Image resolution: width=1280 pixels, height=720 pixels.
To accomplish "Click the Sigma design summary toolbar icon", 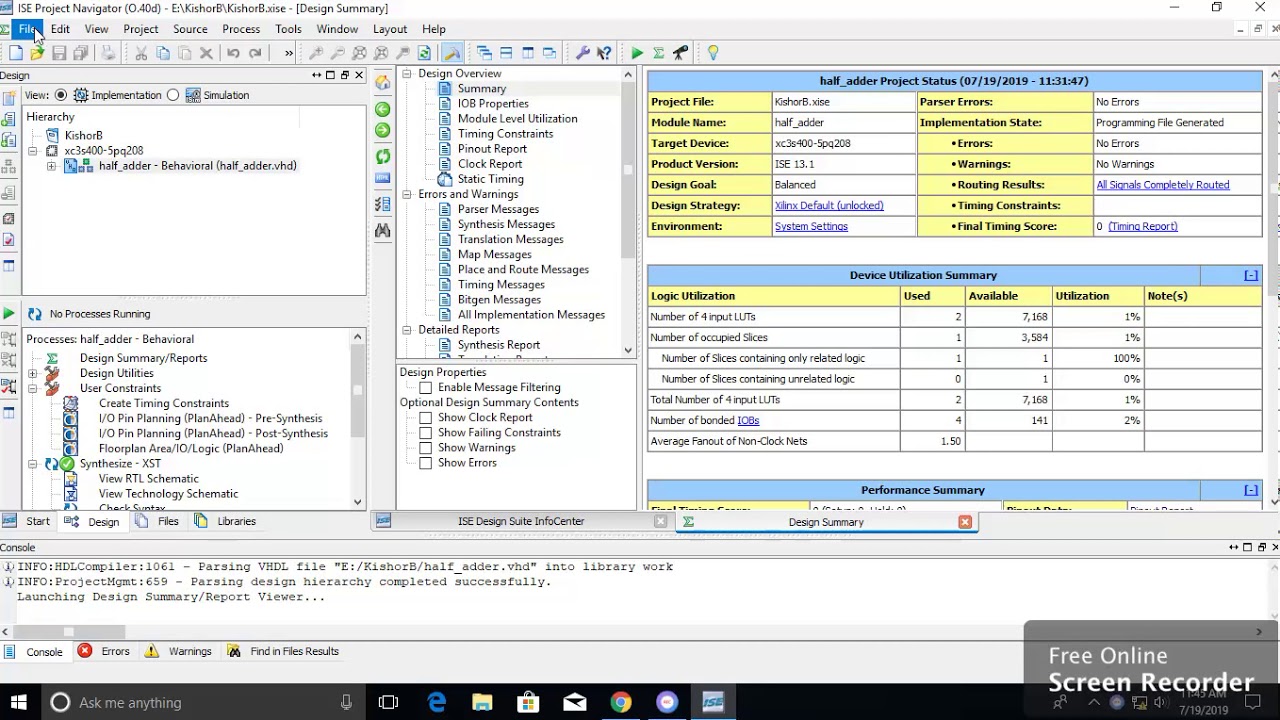I will tap(659, 53).
